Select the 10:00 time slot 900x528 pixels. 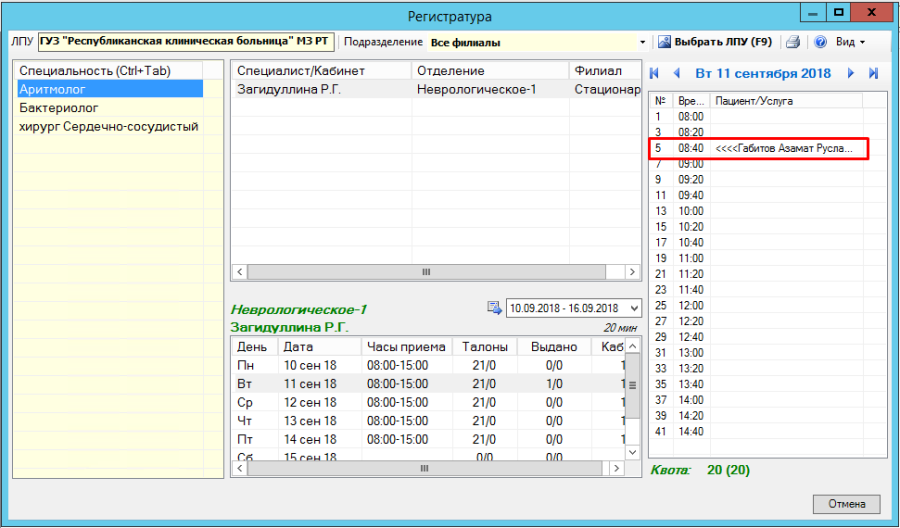click(x=768, y=211)
